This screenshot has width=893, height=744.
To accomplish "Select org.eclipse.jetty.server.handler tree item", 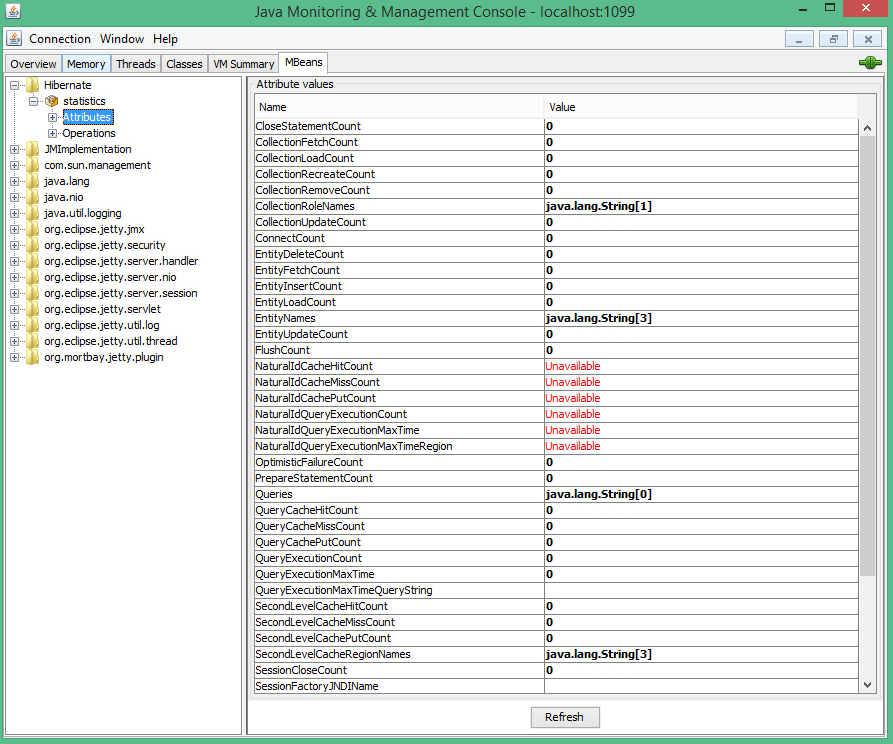I will pos(121,261).
